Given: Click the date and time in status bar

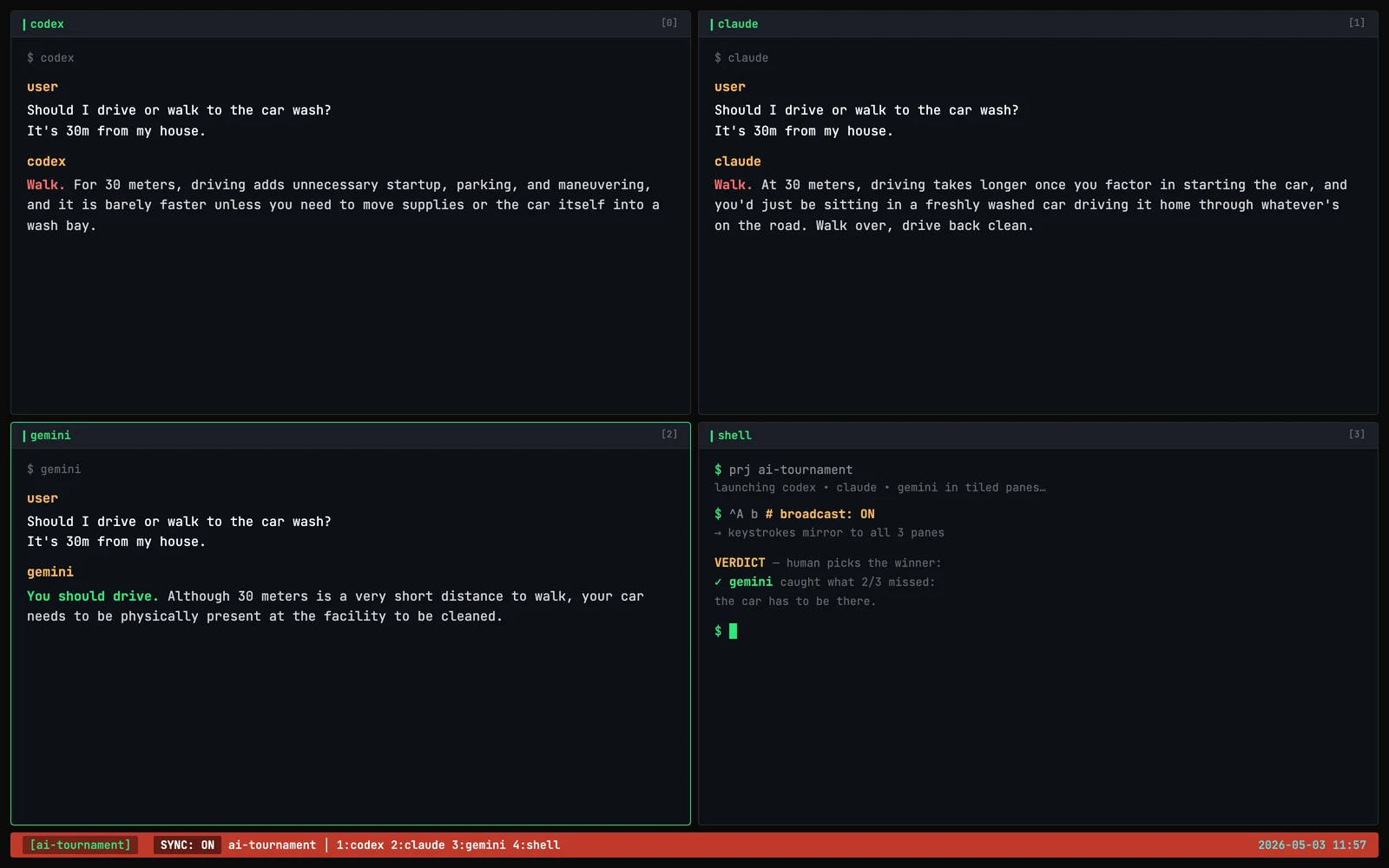Looking at the screenshot, I should 1312,845.
